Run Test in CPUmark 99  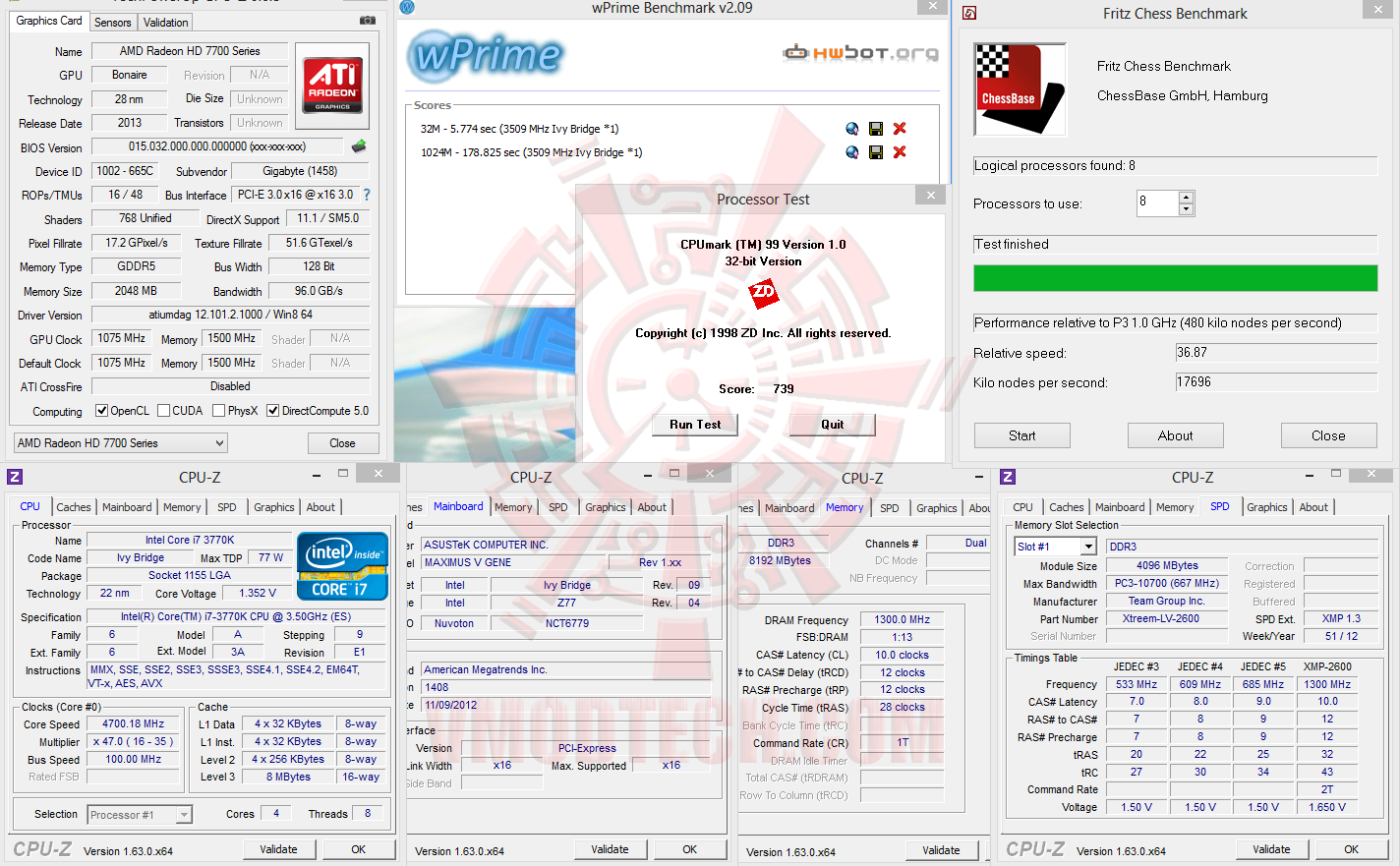point(694,424)
